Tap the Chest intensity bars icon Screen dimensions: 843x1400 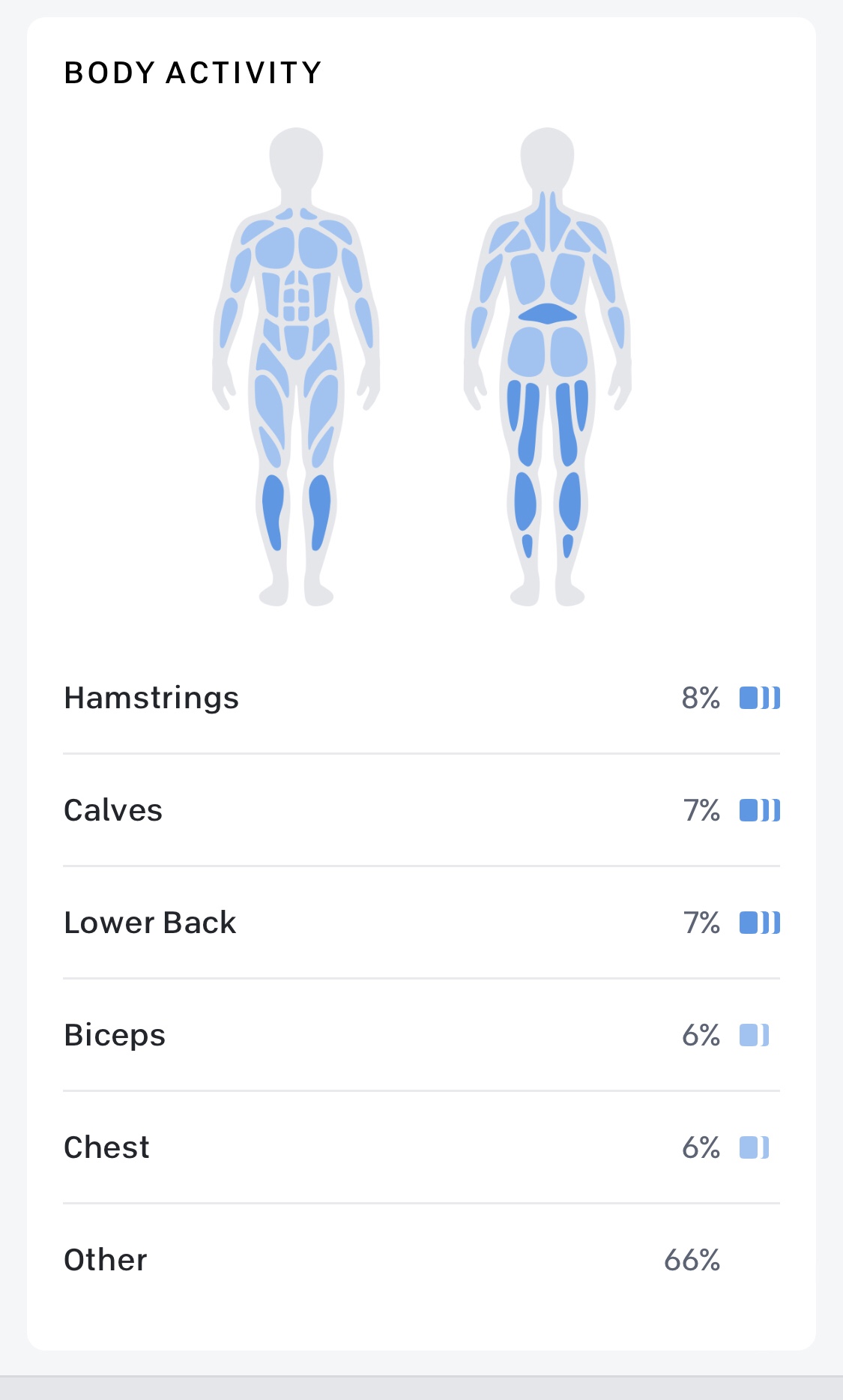point(754,1147)
